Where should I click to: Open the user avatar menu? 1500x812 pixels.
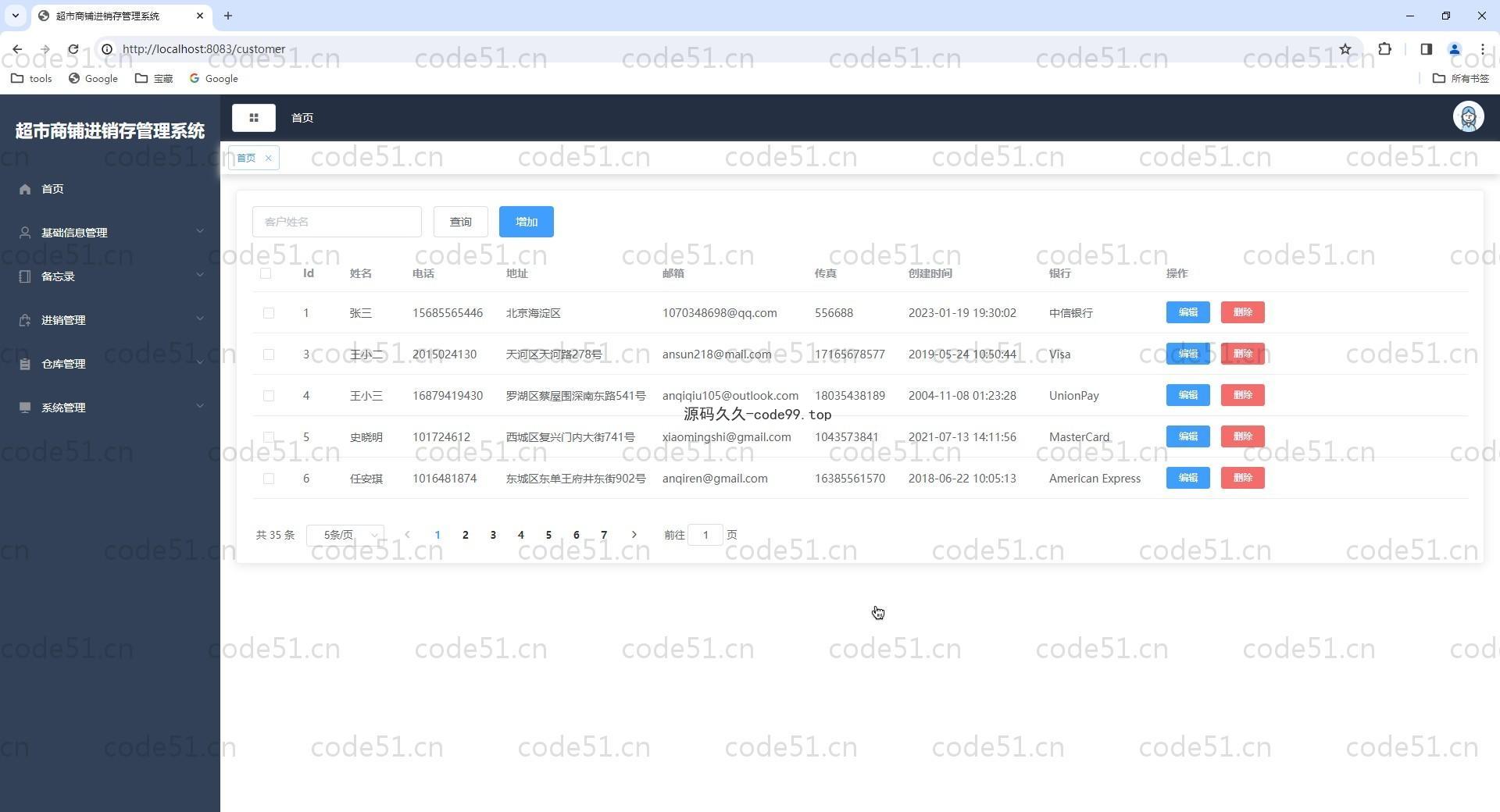pos(1468,117)
